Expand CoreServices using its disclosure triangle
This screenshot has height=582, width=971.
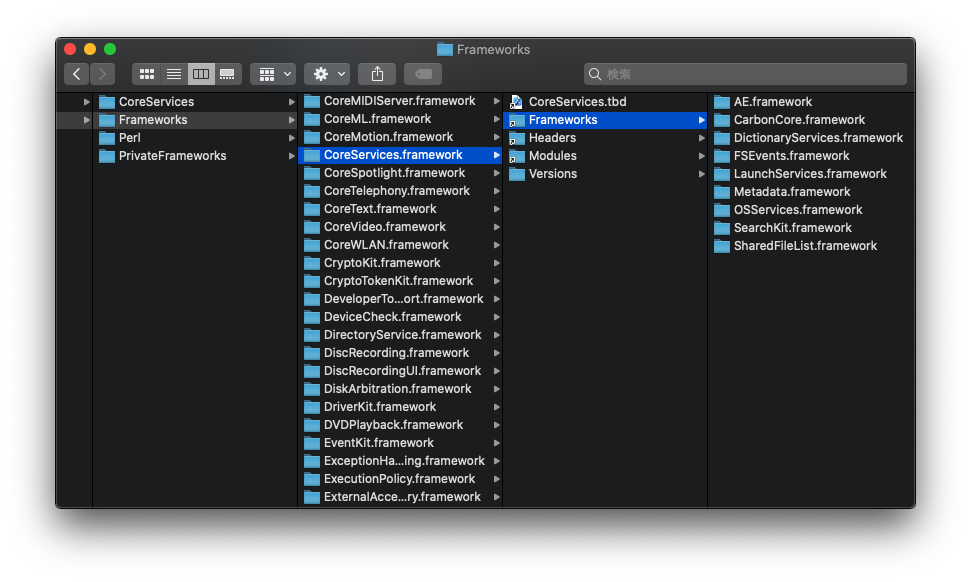tap(87, 101)
